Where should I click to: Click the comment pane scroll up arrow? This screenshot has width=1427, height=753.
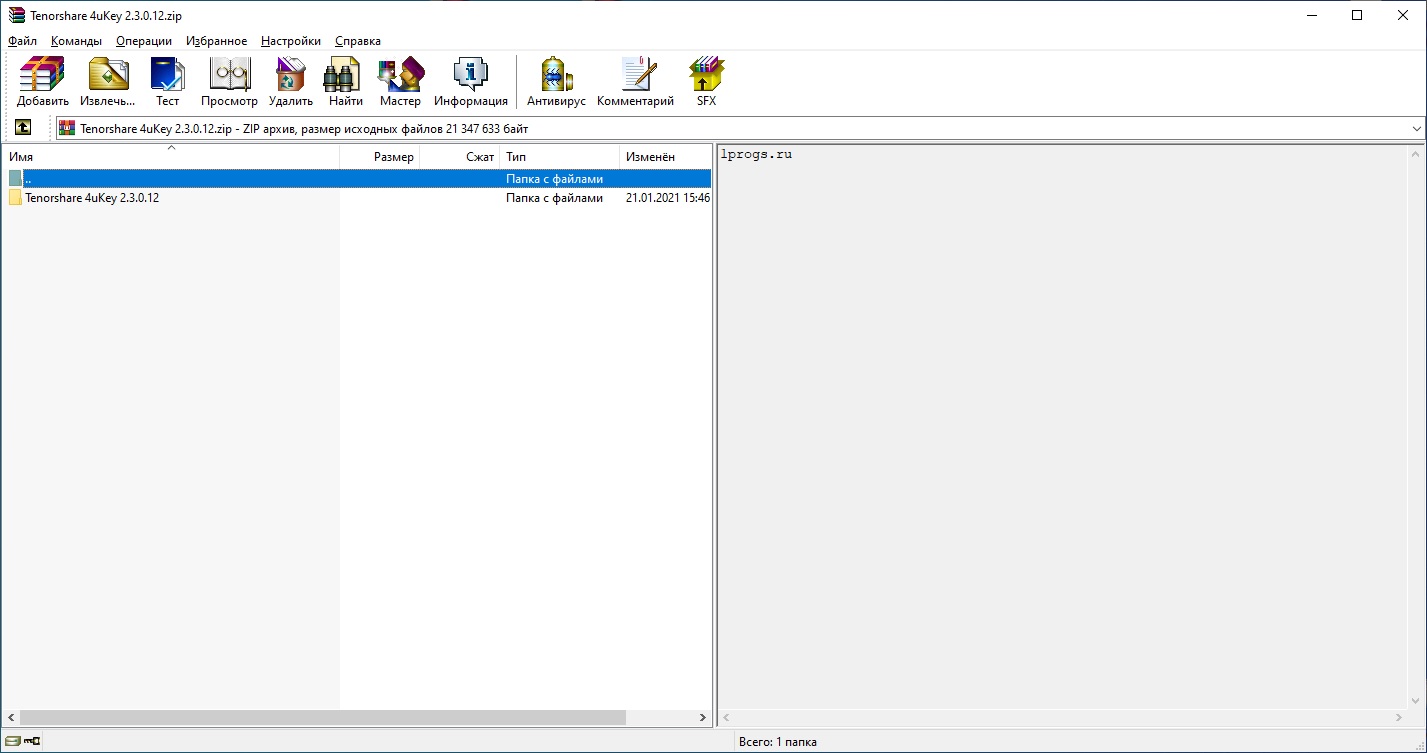[x=1416, y=154]
